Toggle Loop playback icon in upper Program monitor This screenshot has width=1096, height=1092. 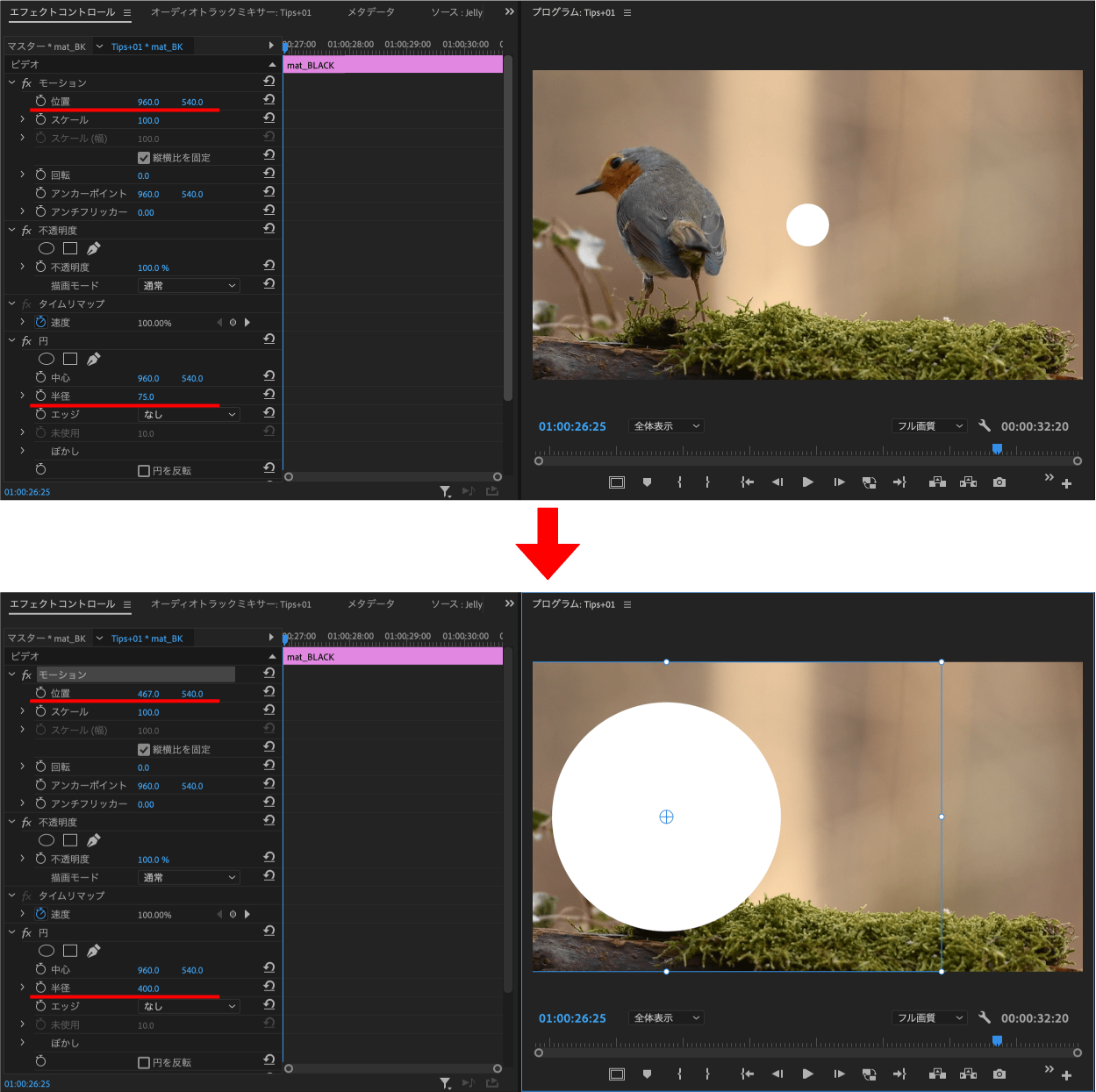click(x=869, y=482)
